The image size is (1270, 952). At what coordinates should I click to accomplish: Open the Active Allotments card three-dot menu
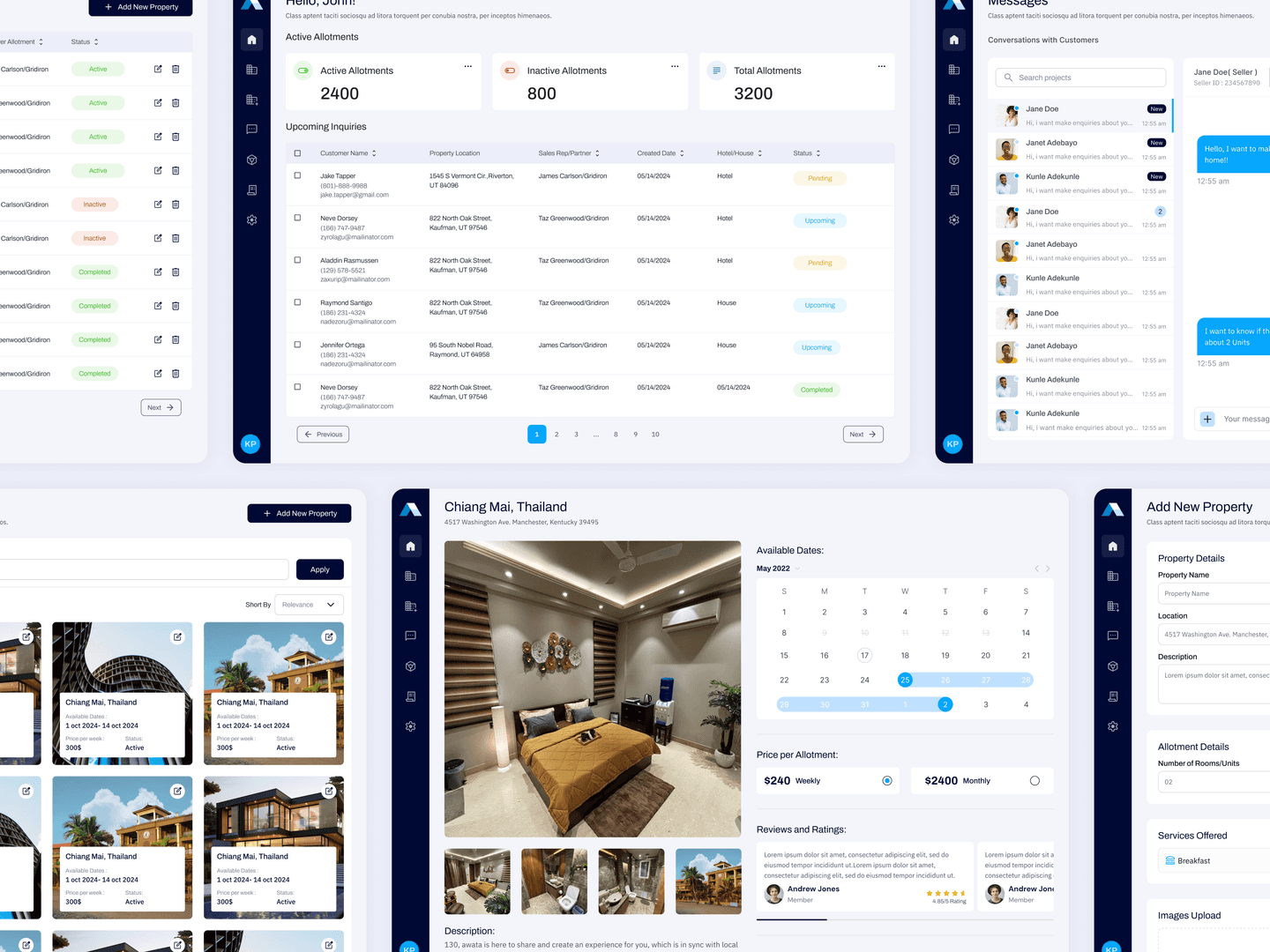tap(468, 66)
